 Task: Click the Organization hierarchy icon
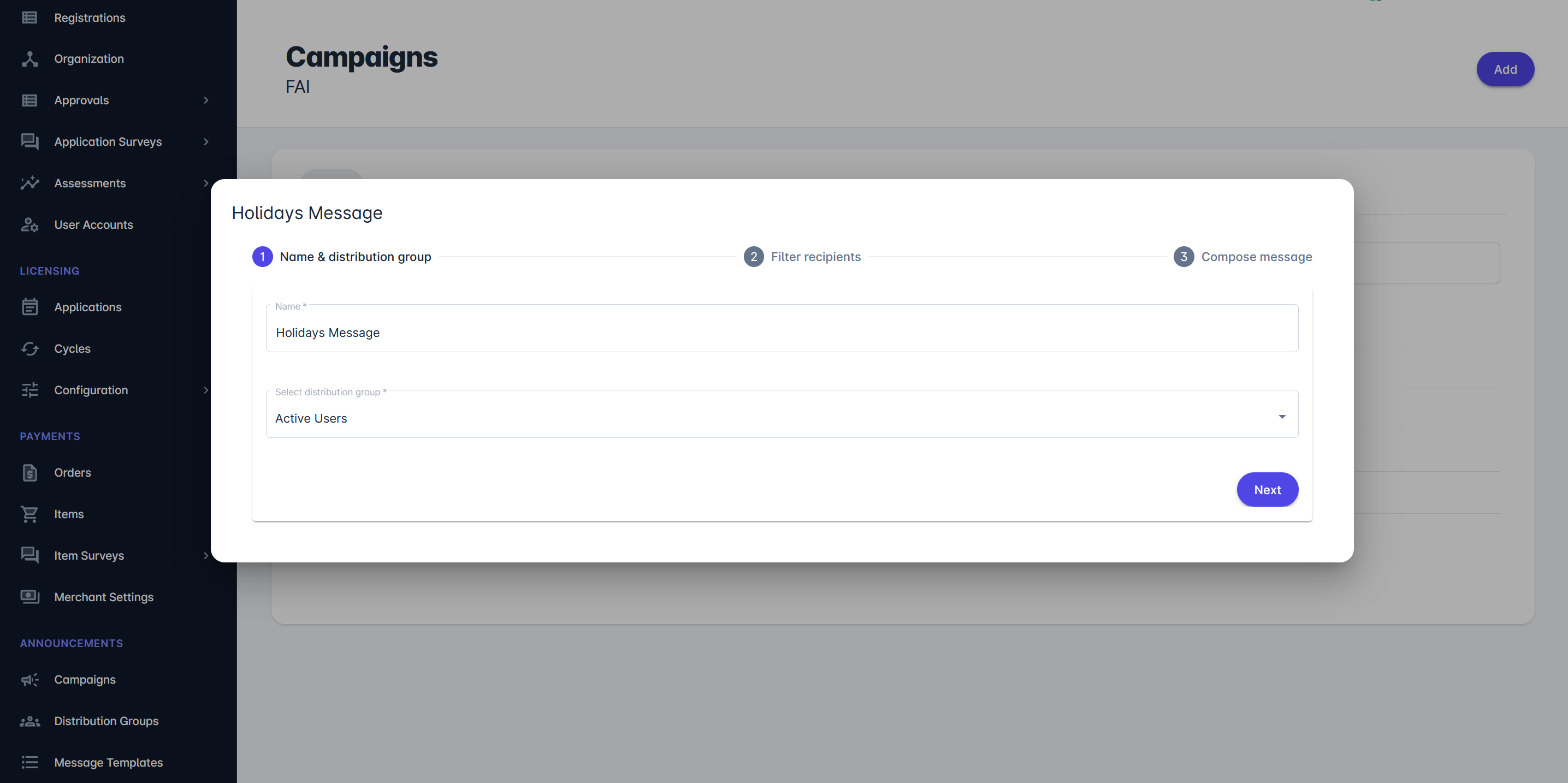[29, 59]
